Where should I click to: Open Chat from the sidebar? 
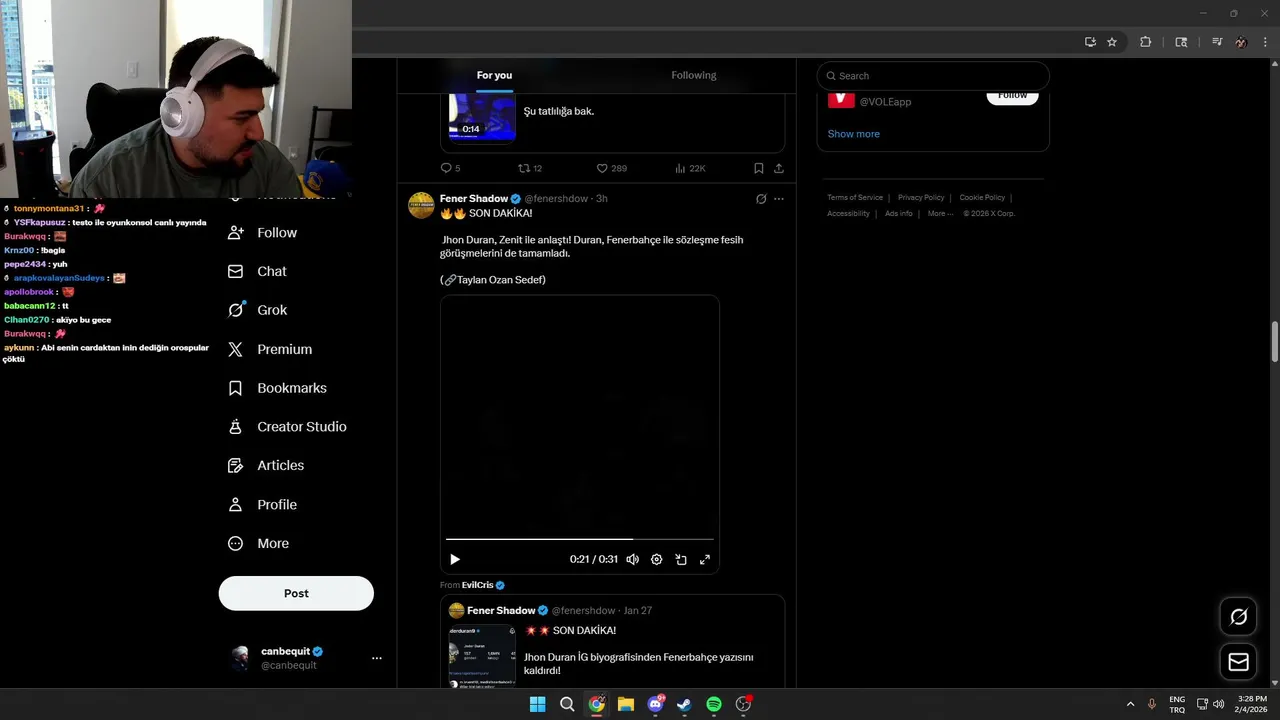click(x=258, y=271)
